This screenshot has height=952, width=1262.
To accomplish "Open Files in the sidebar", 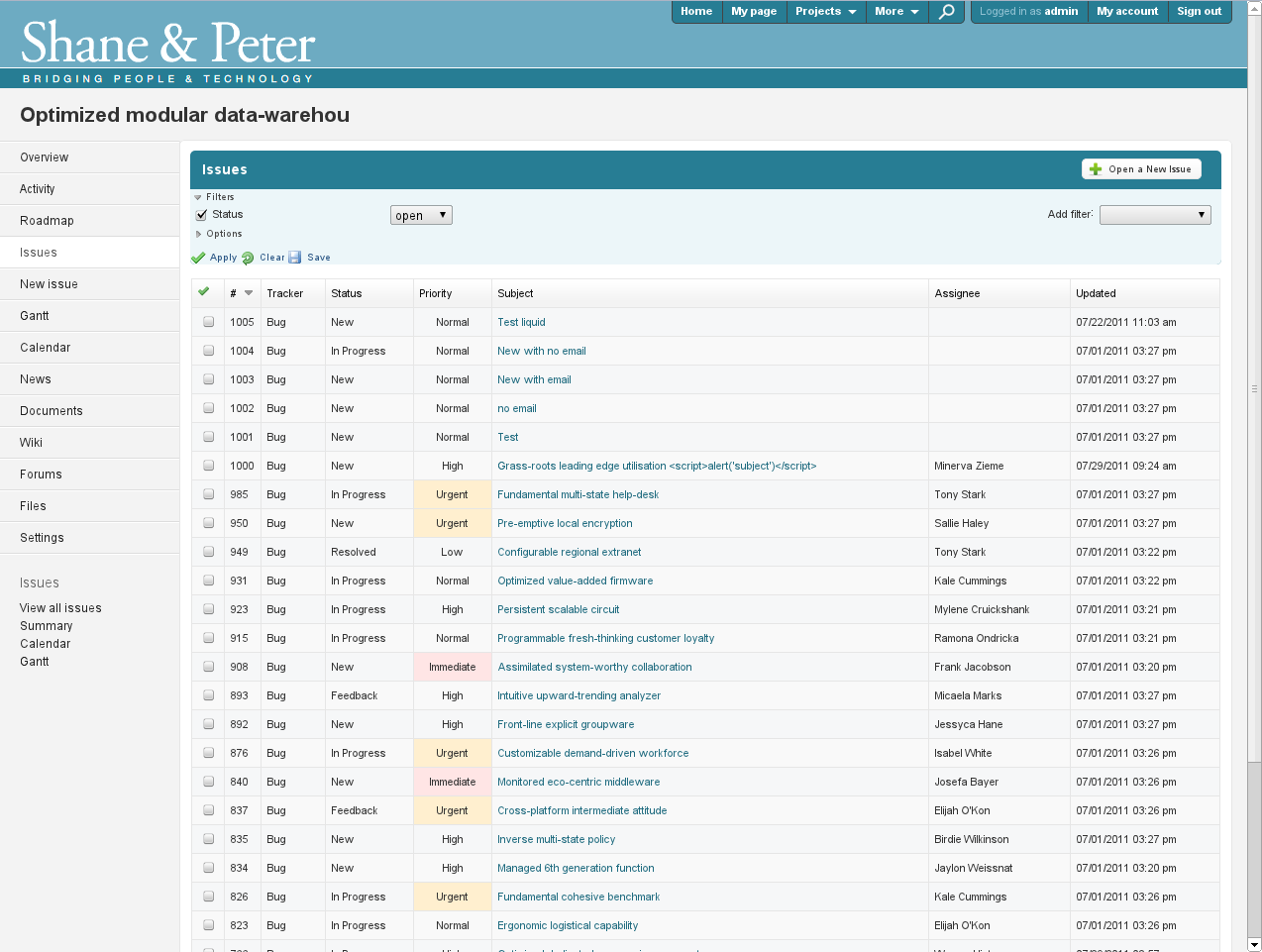I will coord(89,506).
